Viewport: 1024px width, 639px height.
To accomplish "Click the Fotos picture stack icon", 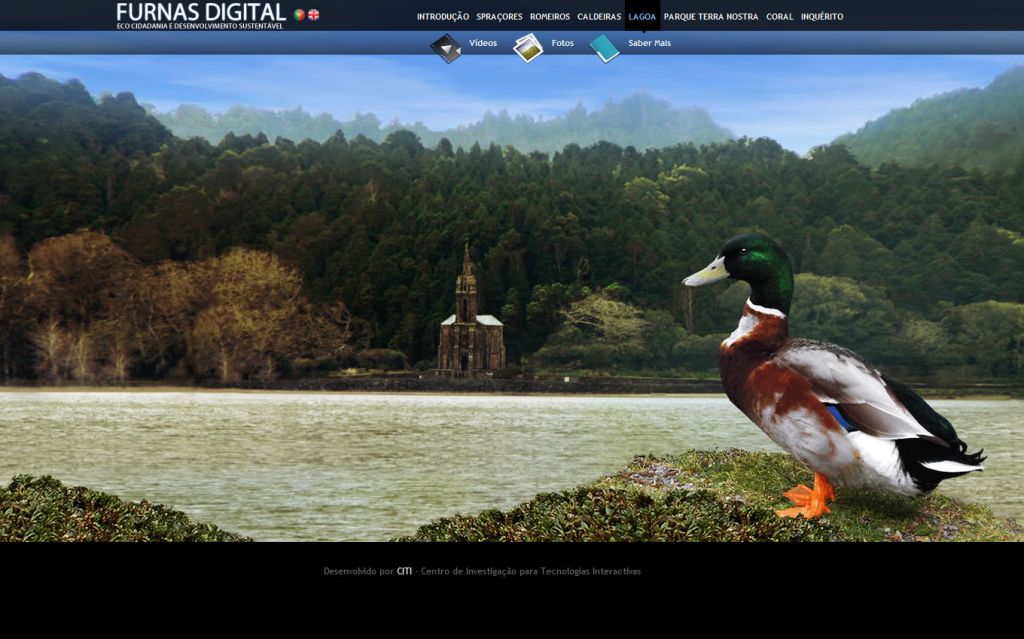I will coord(528,47).
